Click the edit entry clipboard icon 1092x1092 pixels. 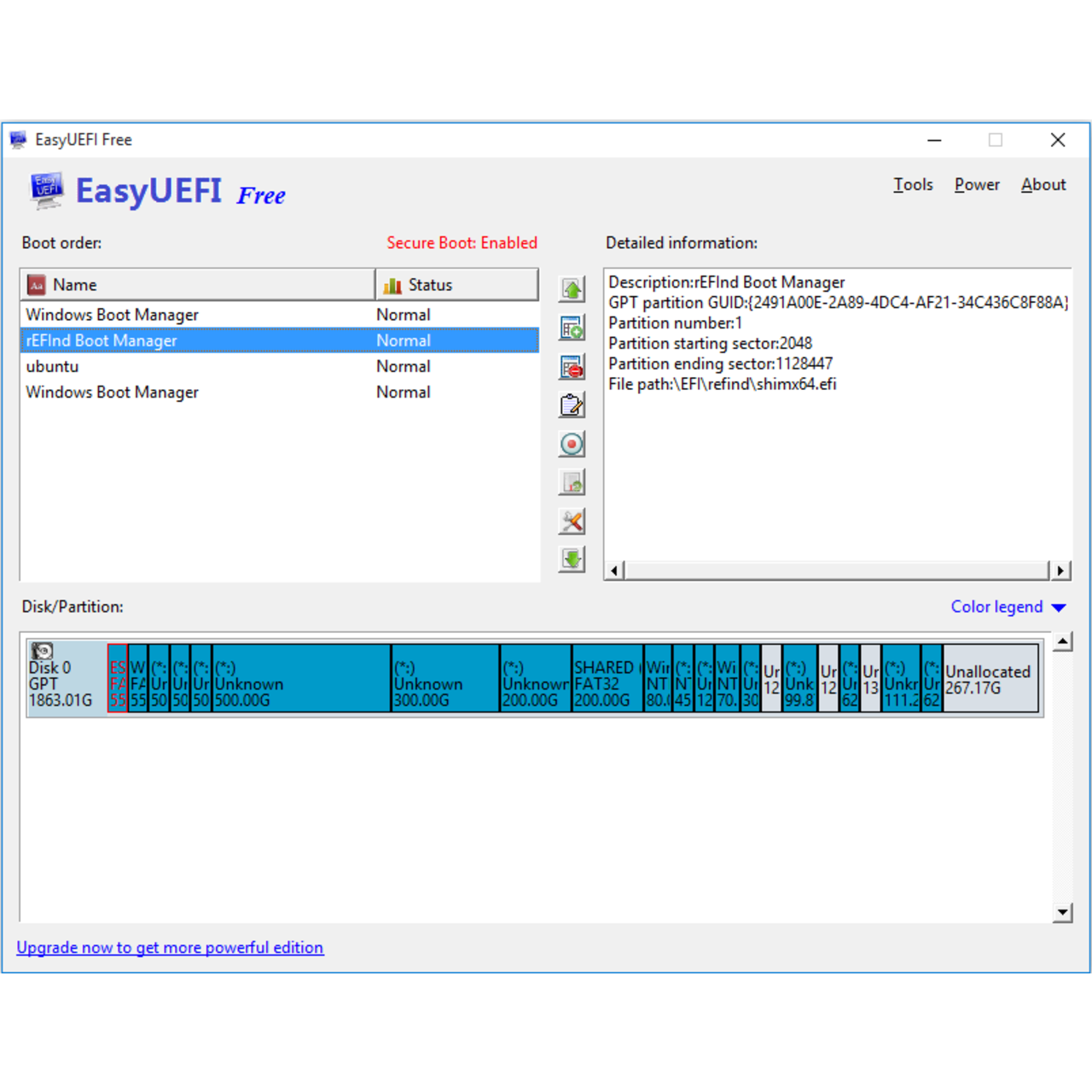[572, 405]
